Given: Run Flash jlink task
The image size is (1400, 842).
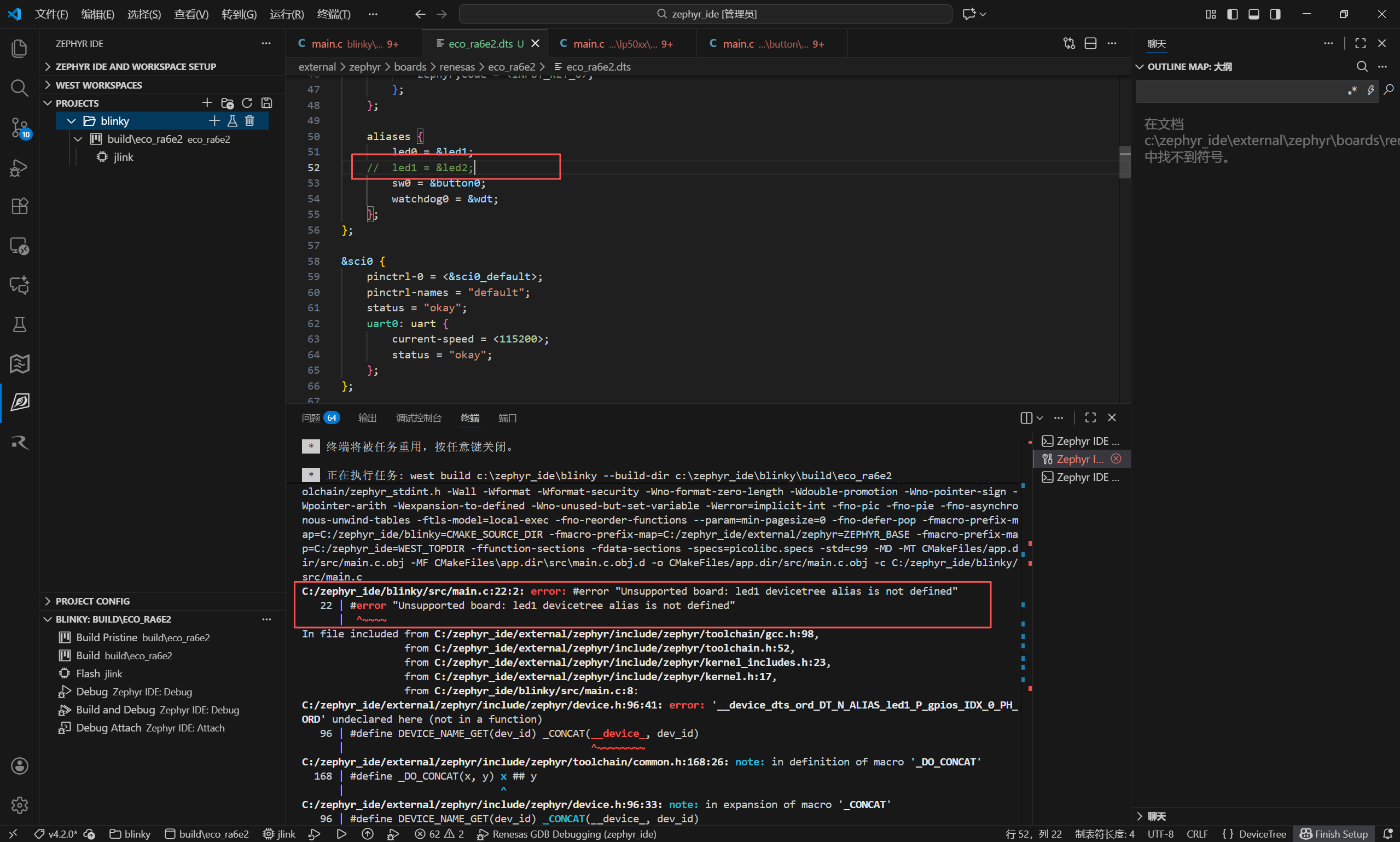Looking at the screenshot, I should tap(99, 673).
